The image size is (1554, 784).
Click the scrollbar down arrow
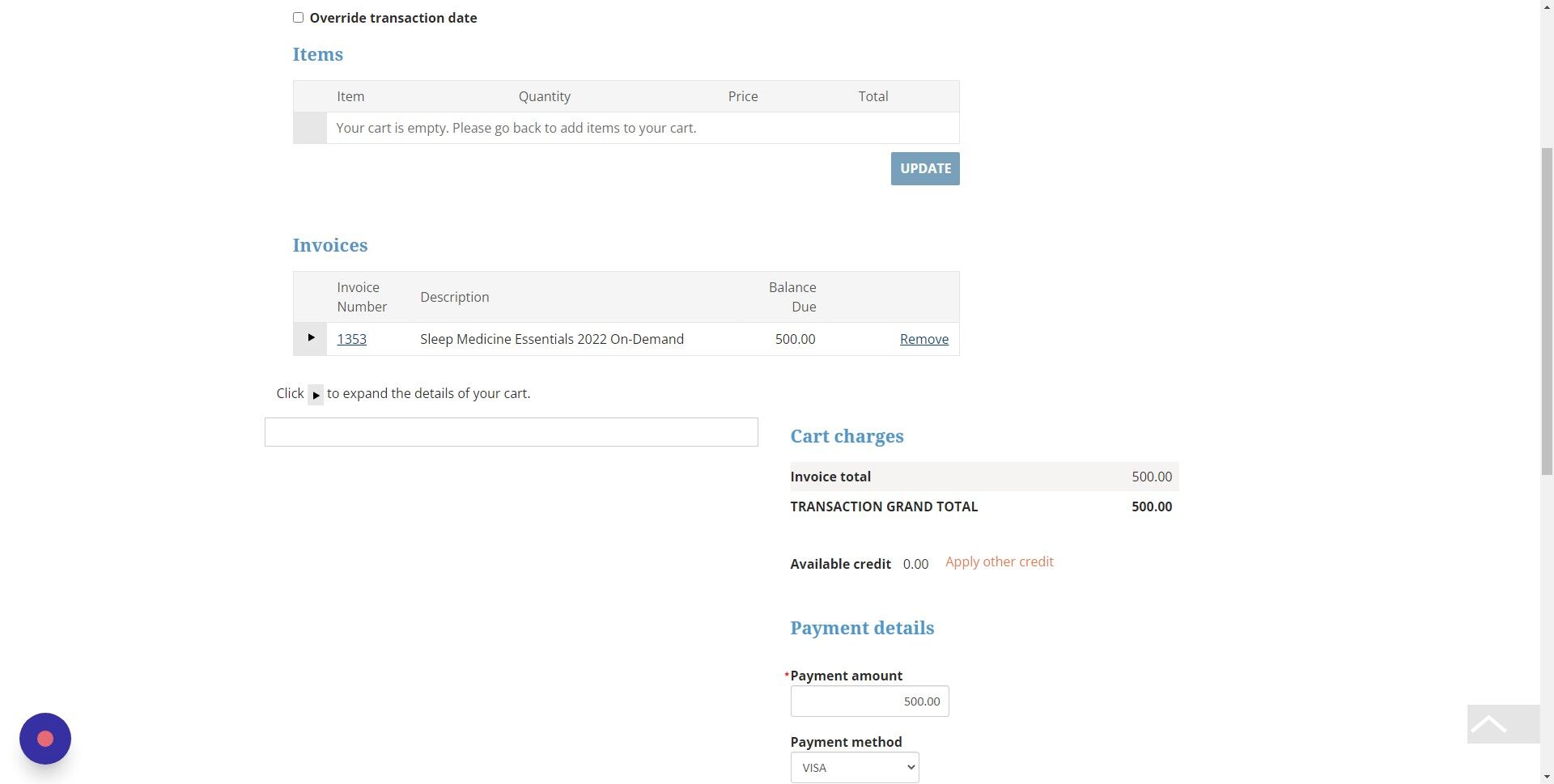click(x=1547, y=777)
